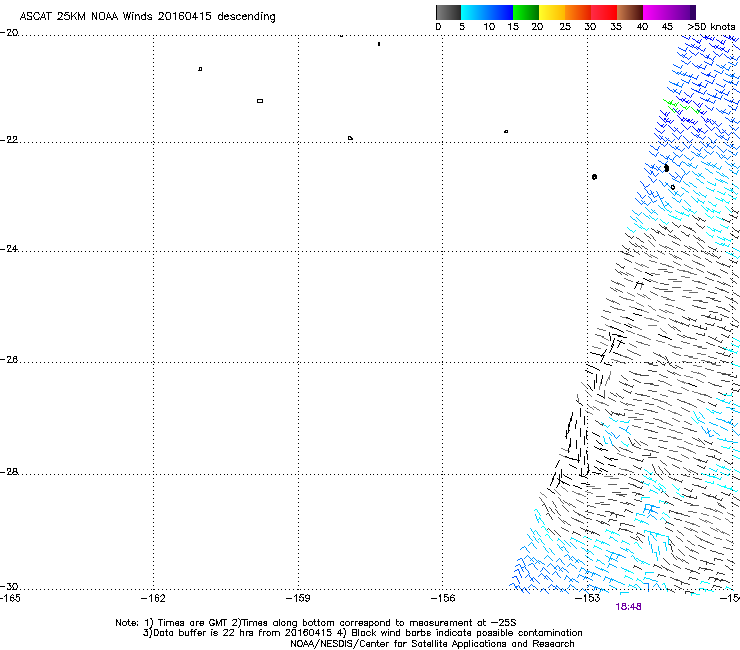Click the cyan-to-blue 5-15 knots legend segment

(487, 12)
